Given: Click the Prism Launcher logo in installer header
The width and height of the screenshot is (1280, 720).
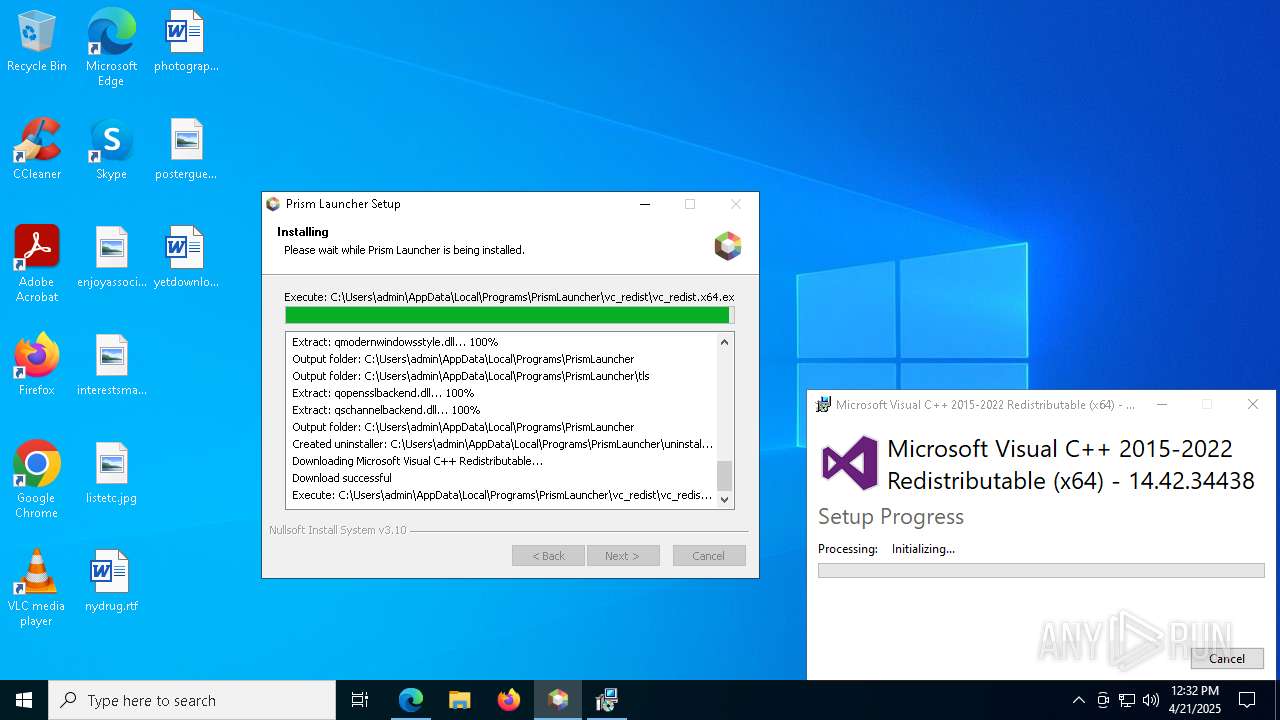Looking at the screenshot, I should [728, 246].
